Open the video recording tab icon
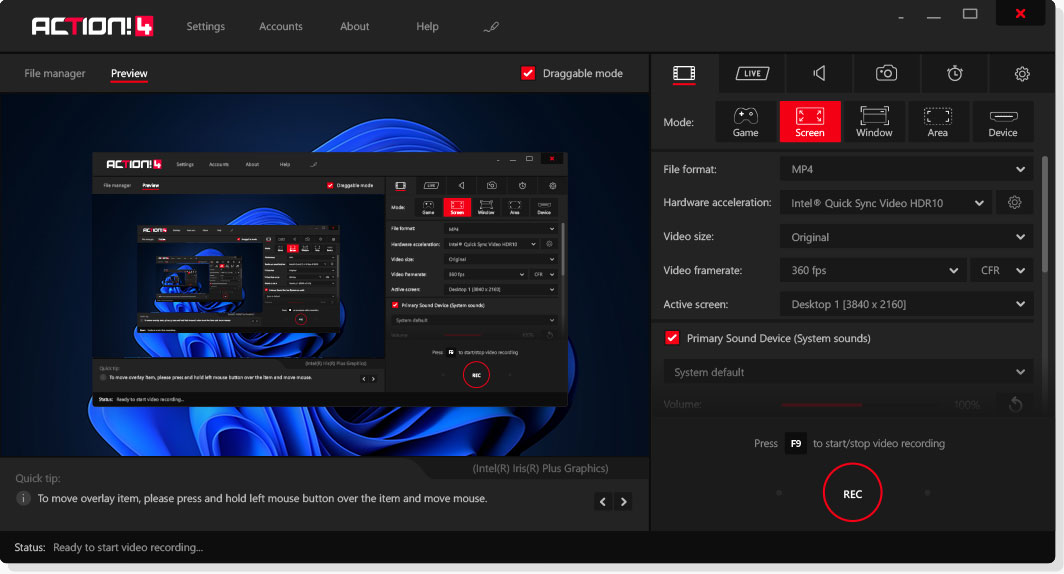1064x574 pixels. (x=684, y=73)
